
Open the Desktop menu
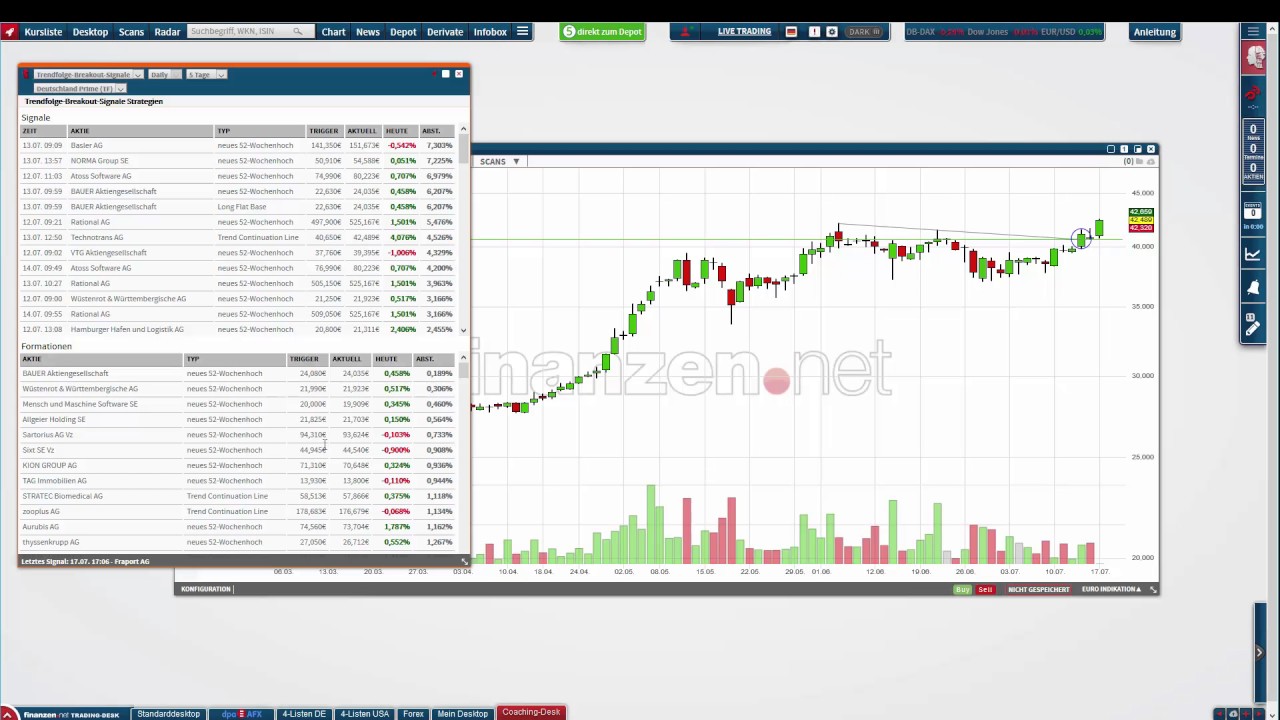90,32
